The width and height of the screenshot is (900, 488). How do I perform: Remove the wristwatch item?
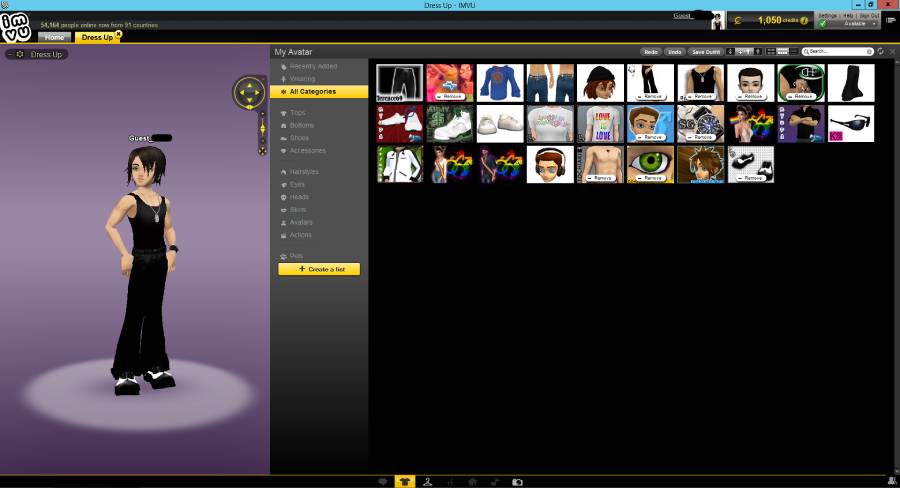[700, 137]
